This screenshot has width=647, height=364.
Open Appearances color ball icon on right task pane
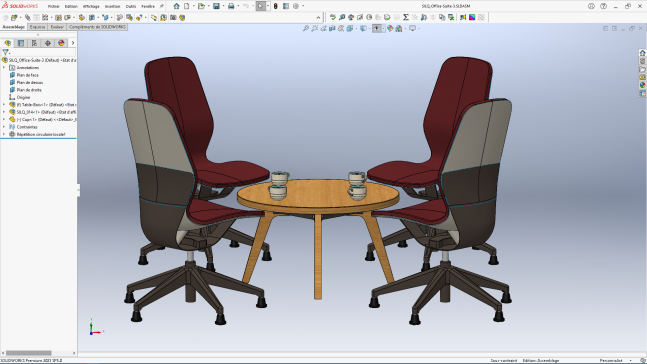[642, 85]
